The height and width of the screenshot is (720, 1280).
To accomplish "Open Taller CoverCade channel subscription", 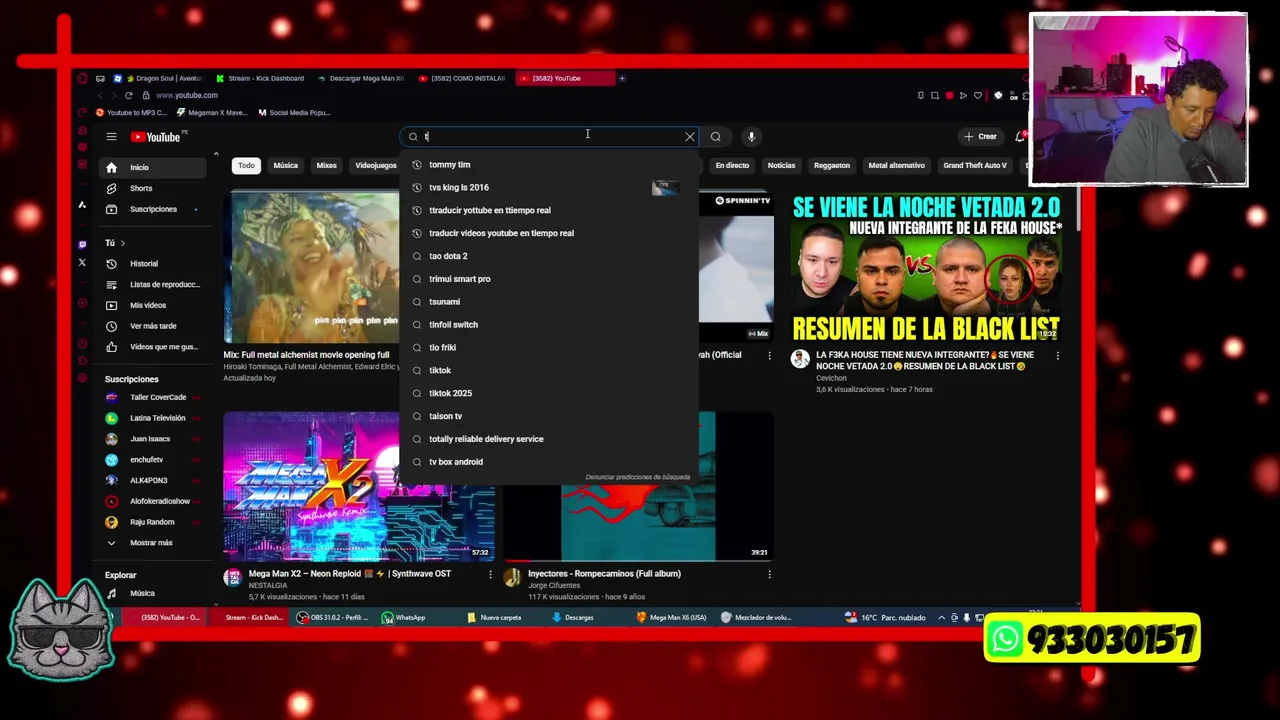I will pyautogui.click(x=150, y=397).
